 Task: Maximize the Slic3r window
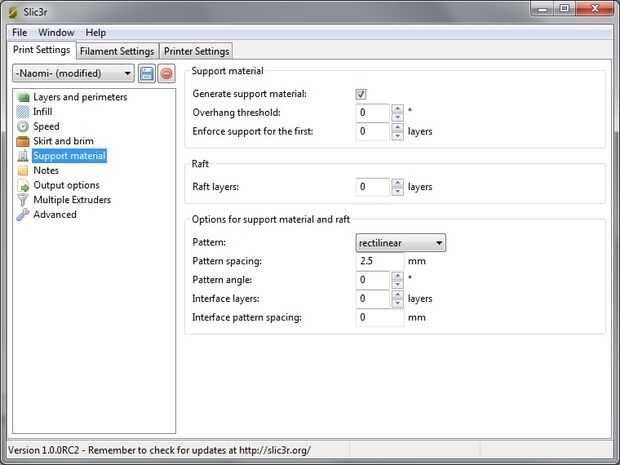point(565,9)
